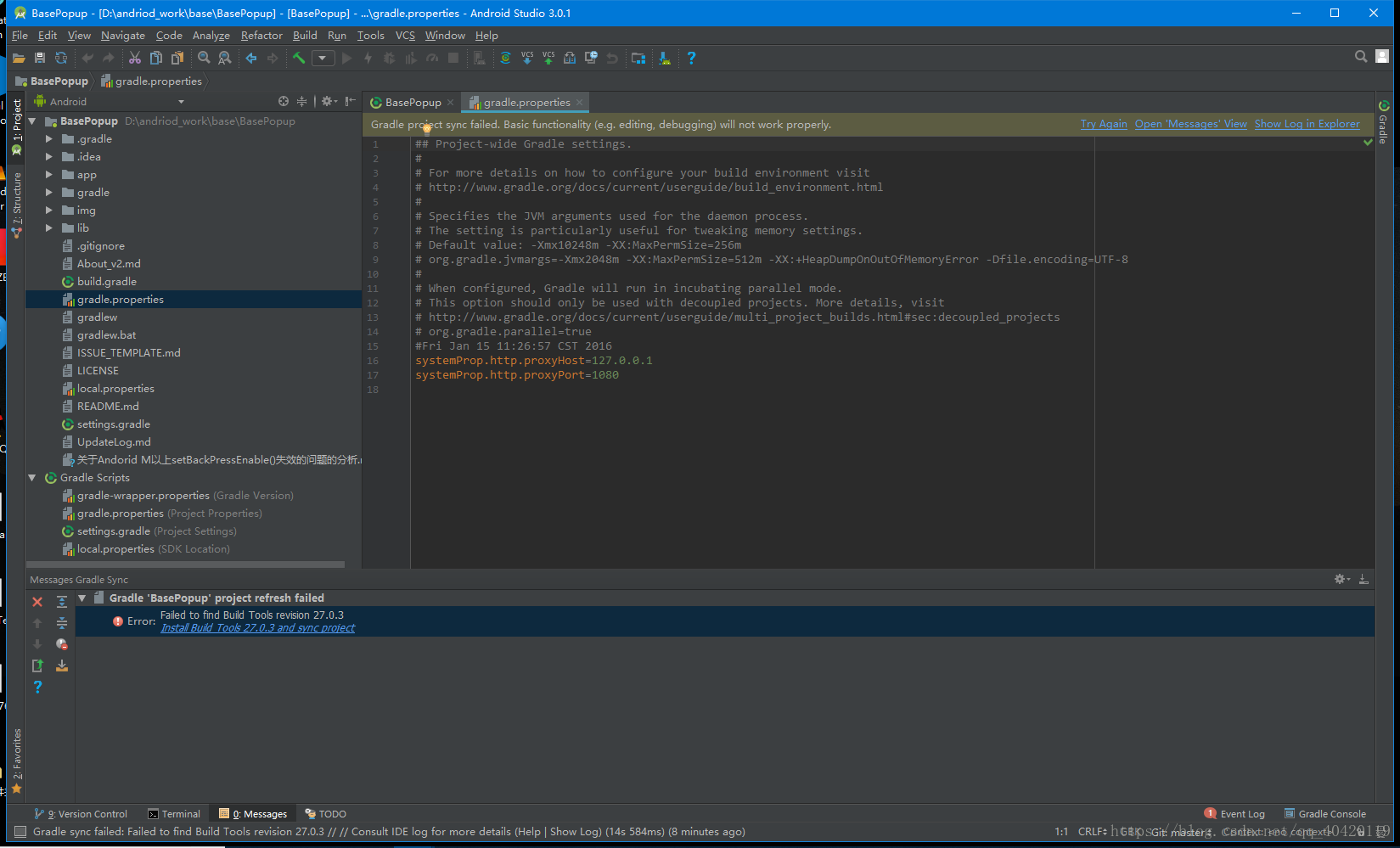Screen dimensions: 1400x848
Task: Expand the .idea folder
Action: [x=48, y=157]
